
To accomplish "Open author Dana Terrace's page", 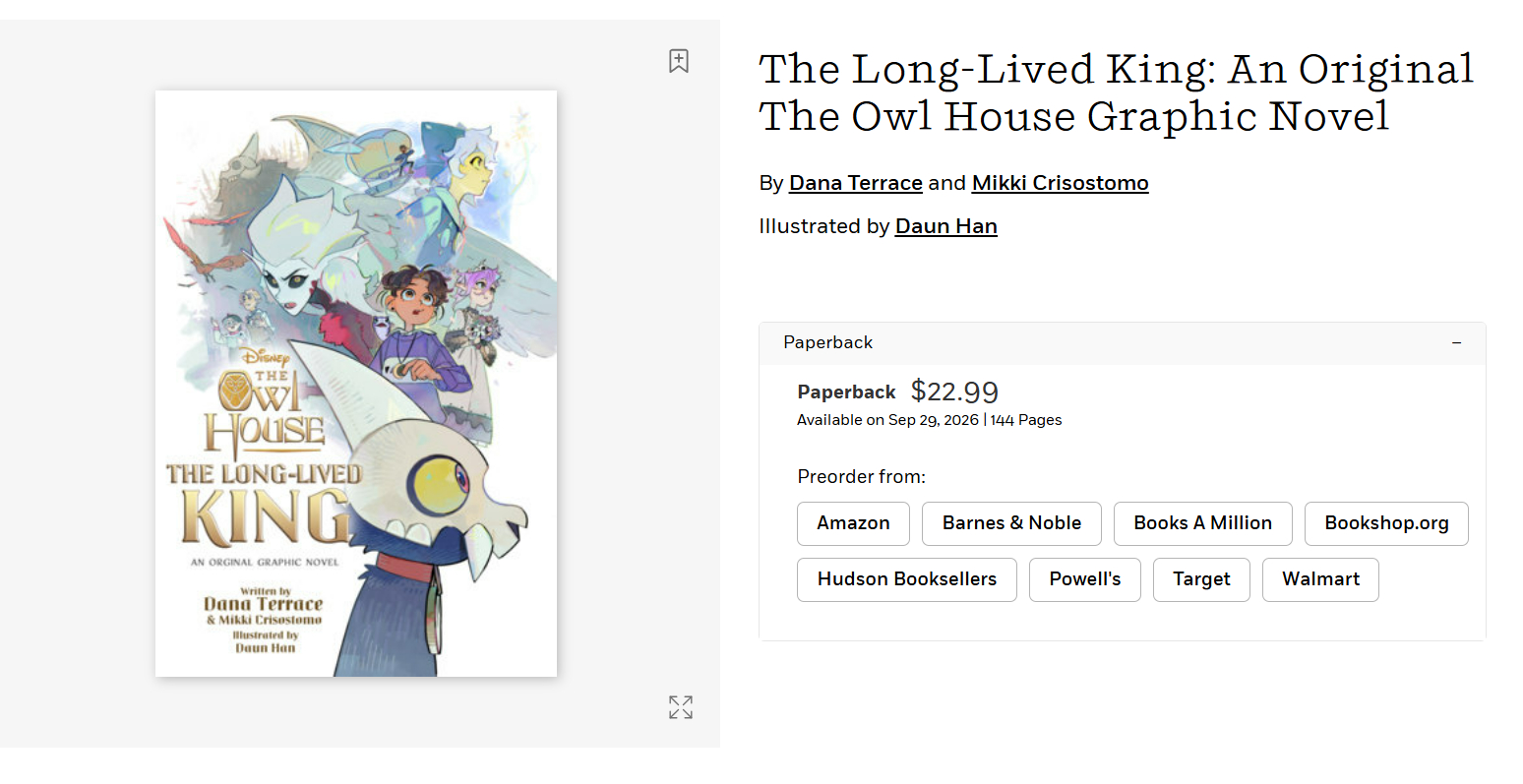I will 855,183.
